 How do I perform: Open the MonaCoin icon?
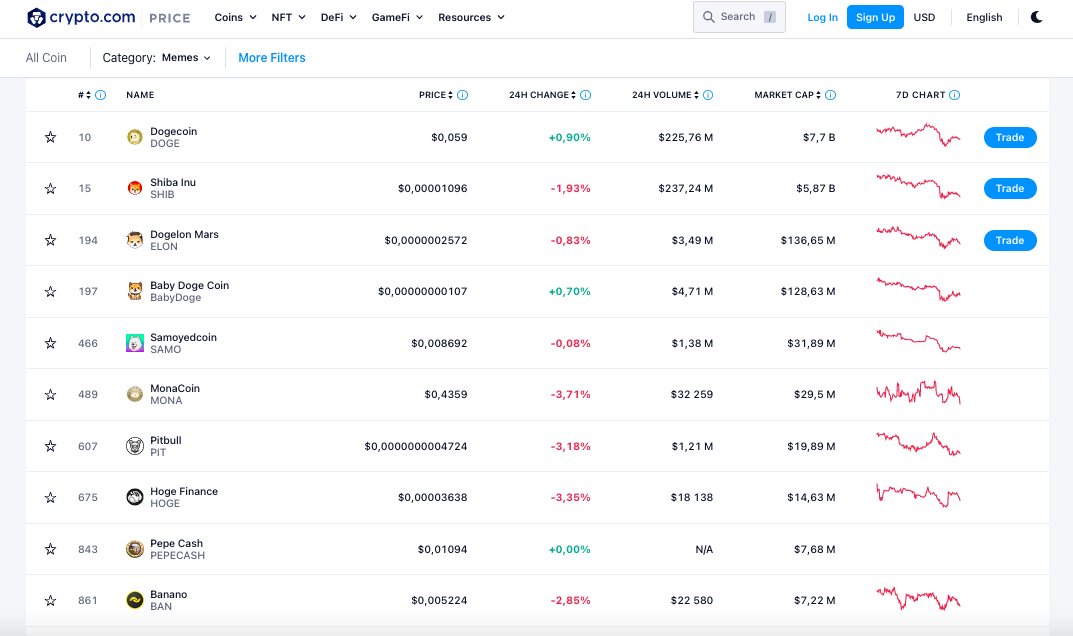135,394
